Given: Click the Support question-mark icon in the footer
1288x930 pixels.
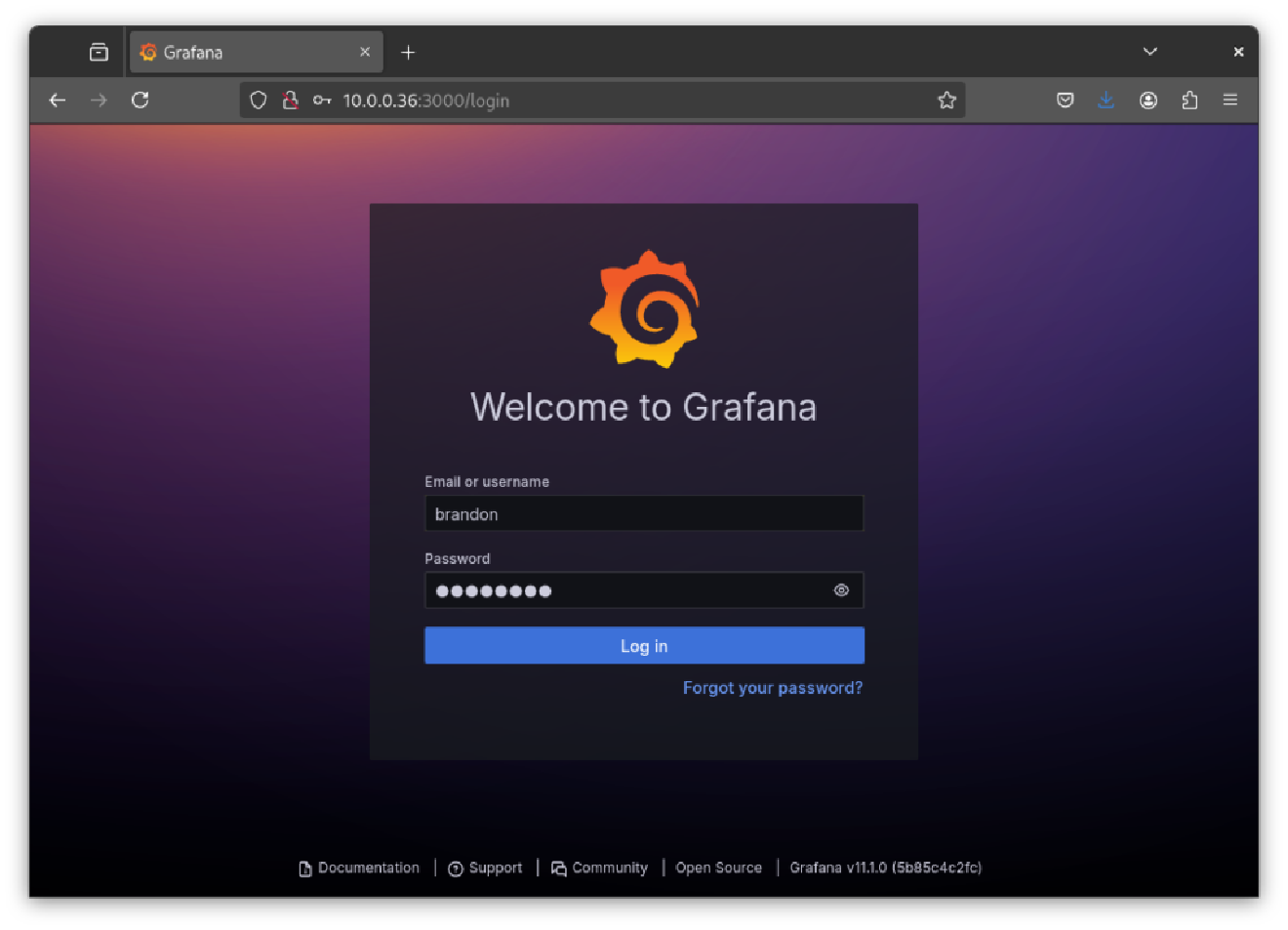Looking at the screenshot, I should pos(456,868).
